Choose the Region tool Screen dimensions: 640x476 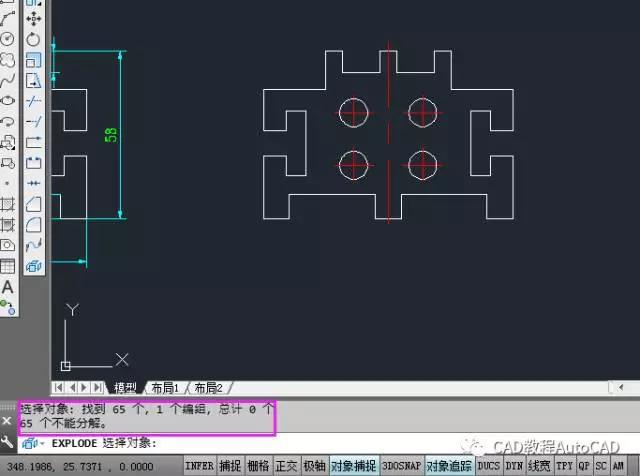[x=7, y=245]
